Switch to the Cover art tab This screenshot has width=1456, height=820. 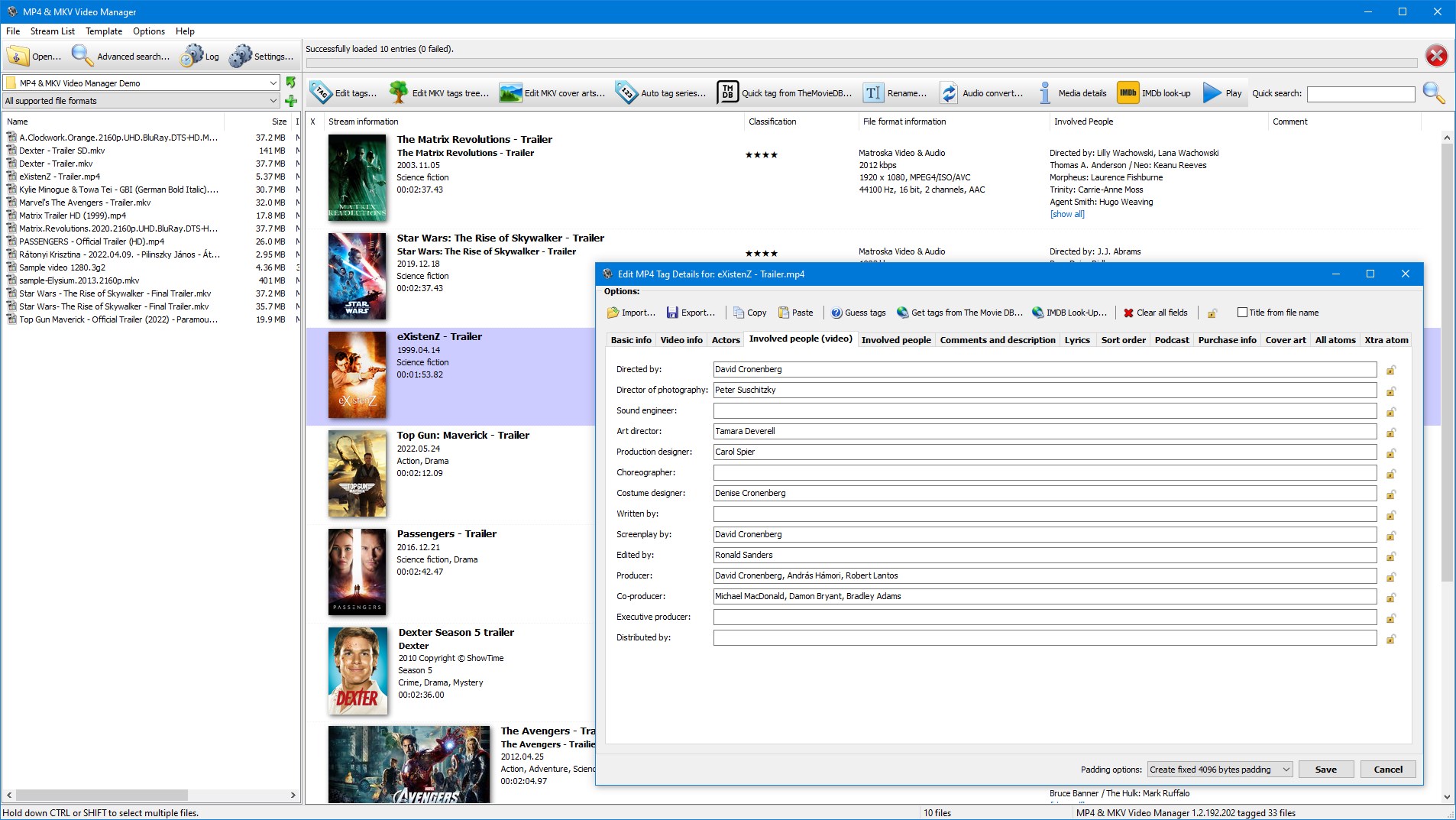[1286, 340]
